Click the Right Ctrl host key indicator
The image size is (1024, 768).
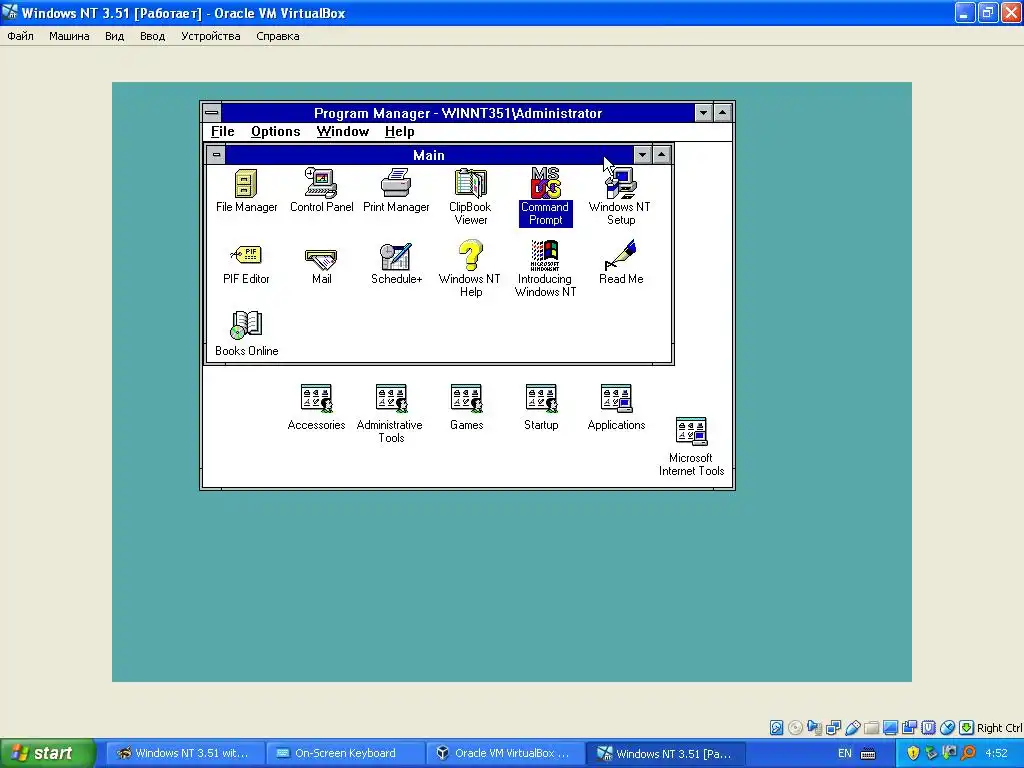pos(999,728)
